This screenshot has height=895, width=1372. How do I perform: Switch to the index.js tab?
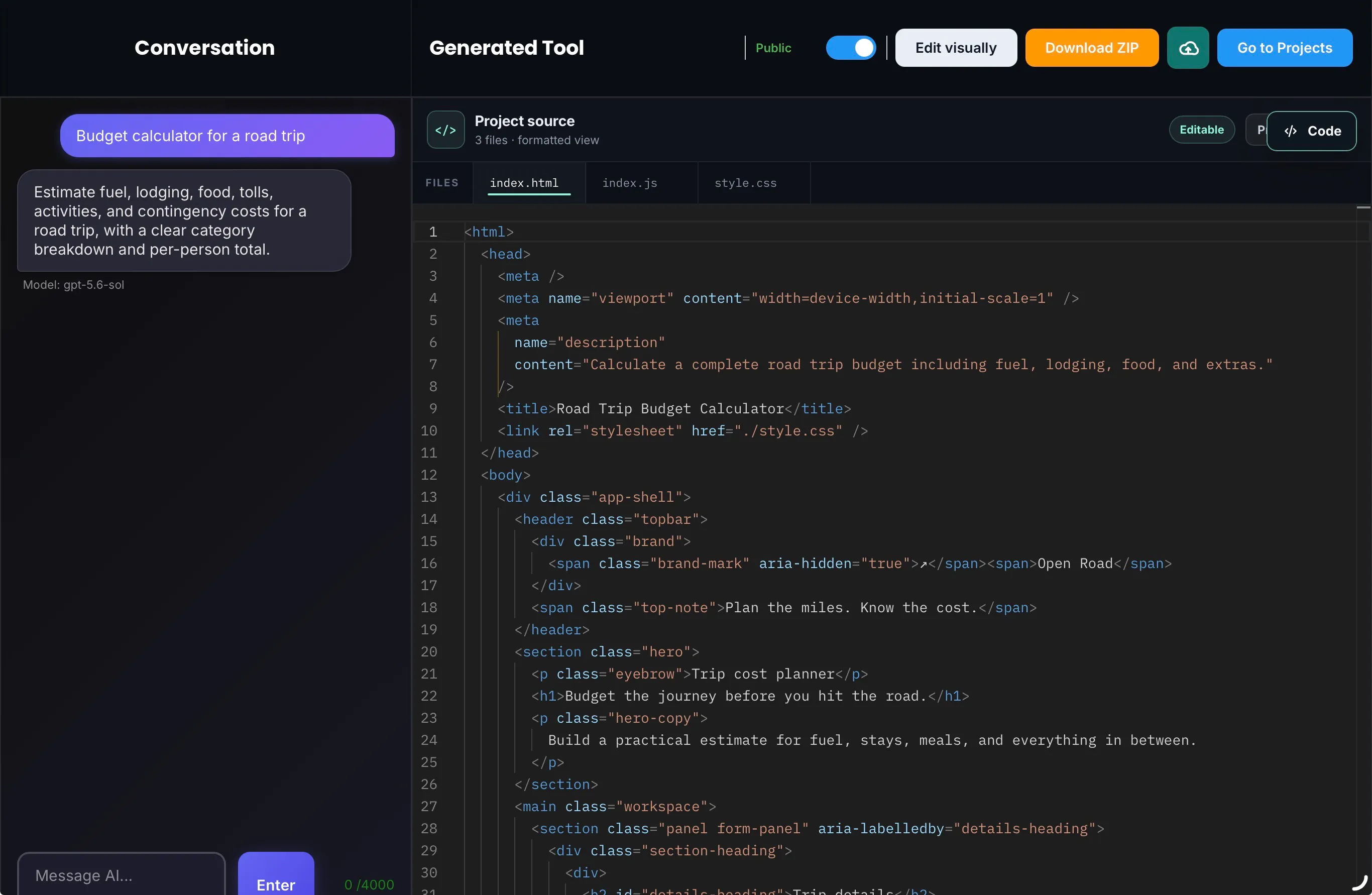[641, 183]
